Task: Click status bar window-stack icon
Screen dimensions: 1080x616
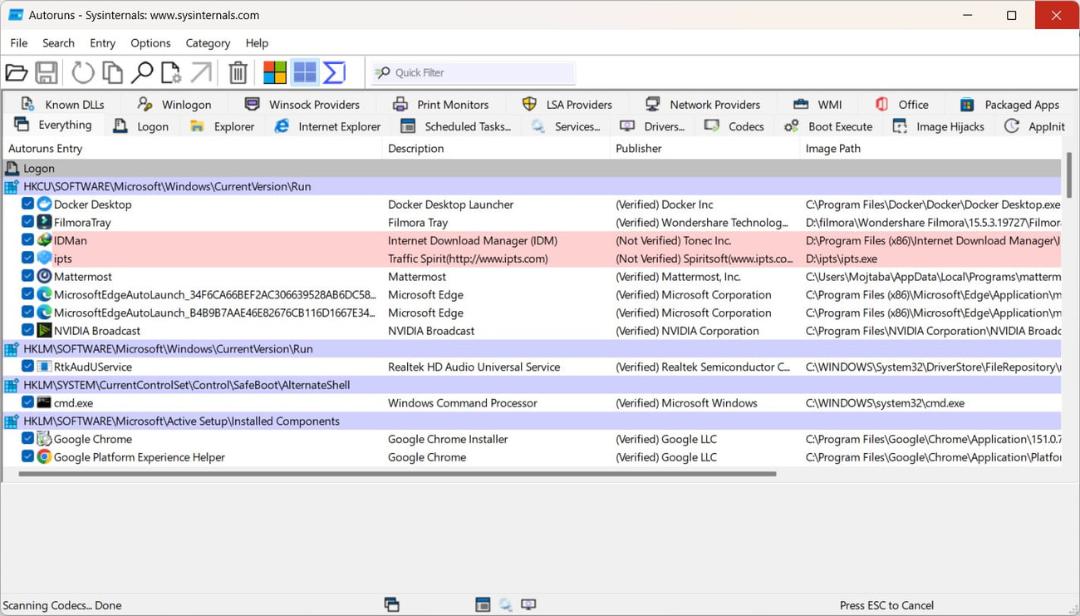Action: tap(391, 604)
